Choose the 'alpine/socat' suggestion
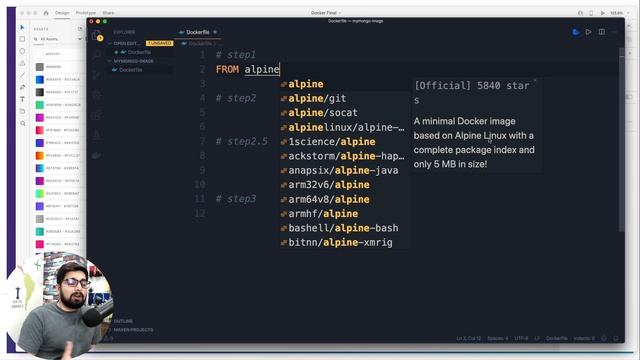 pyautogui.click(x=345, y=113)
